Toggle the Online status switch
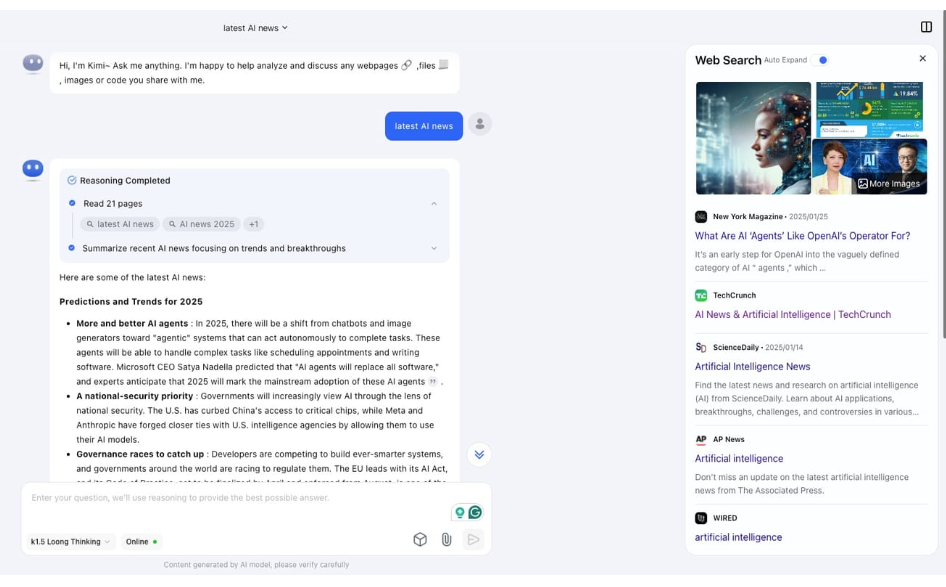This screenshot has height=587, width=946. 142,542
